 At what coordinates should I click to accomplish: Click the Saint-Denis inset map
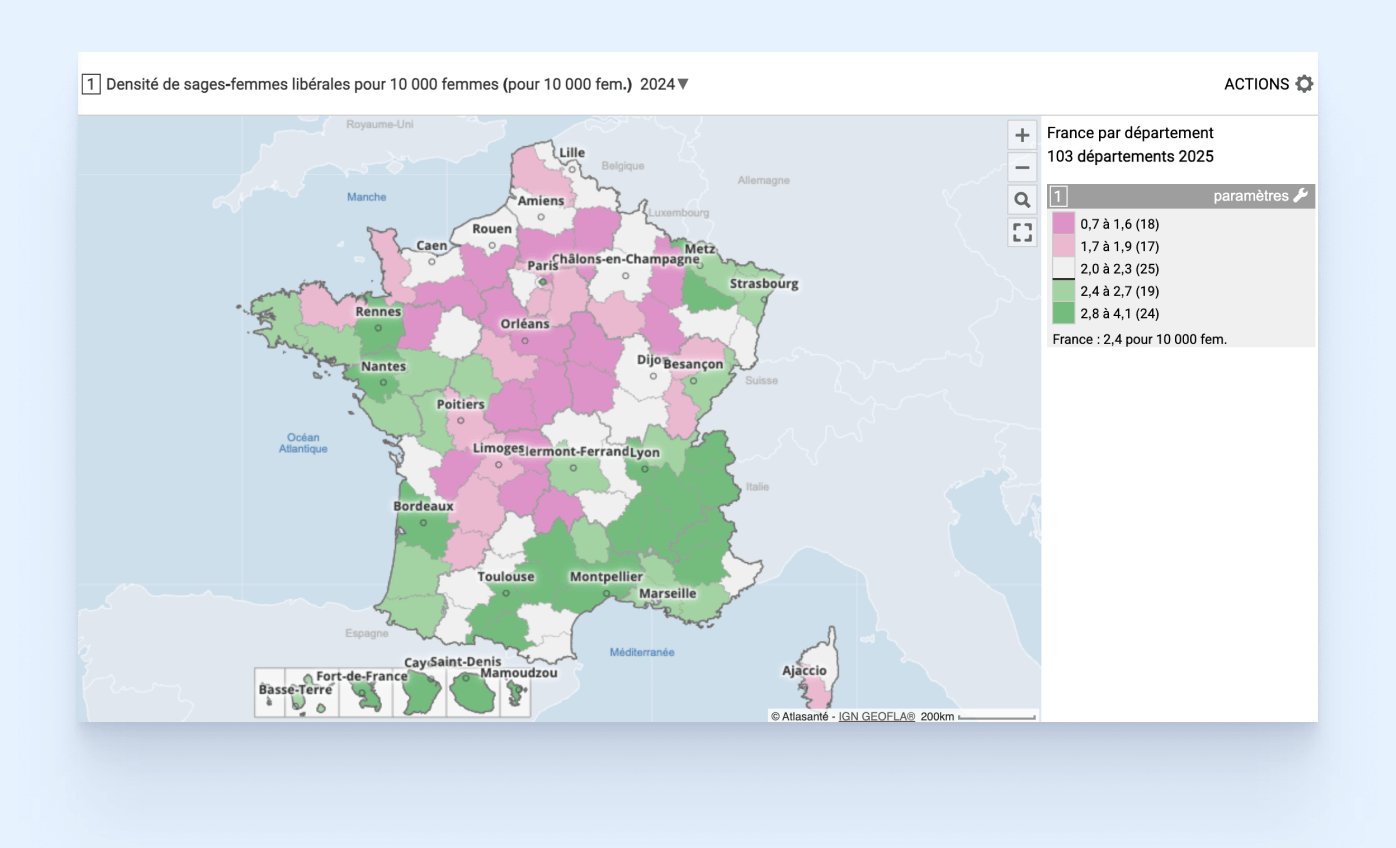pyautogui.click(x=473, y=692)
